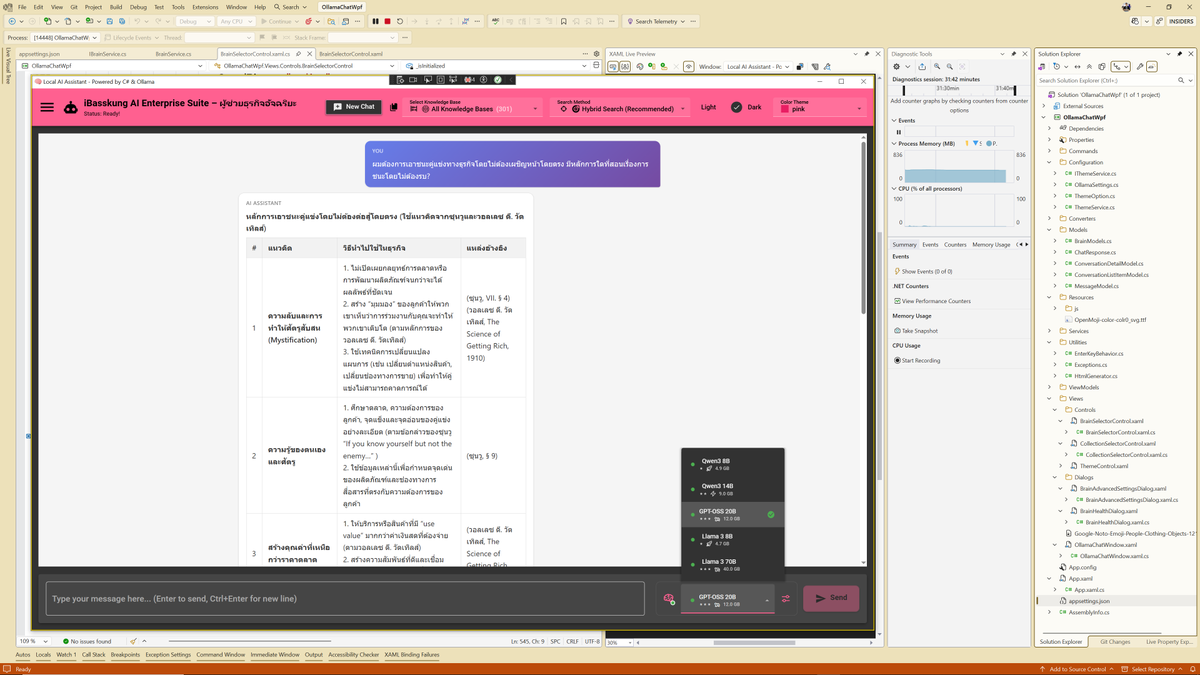The width and height of the screenshot is (1200, 675).
Task: Restart debugging with the circular arrow icon
Action: (400, 21)
